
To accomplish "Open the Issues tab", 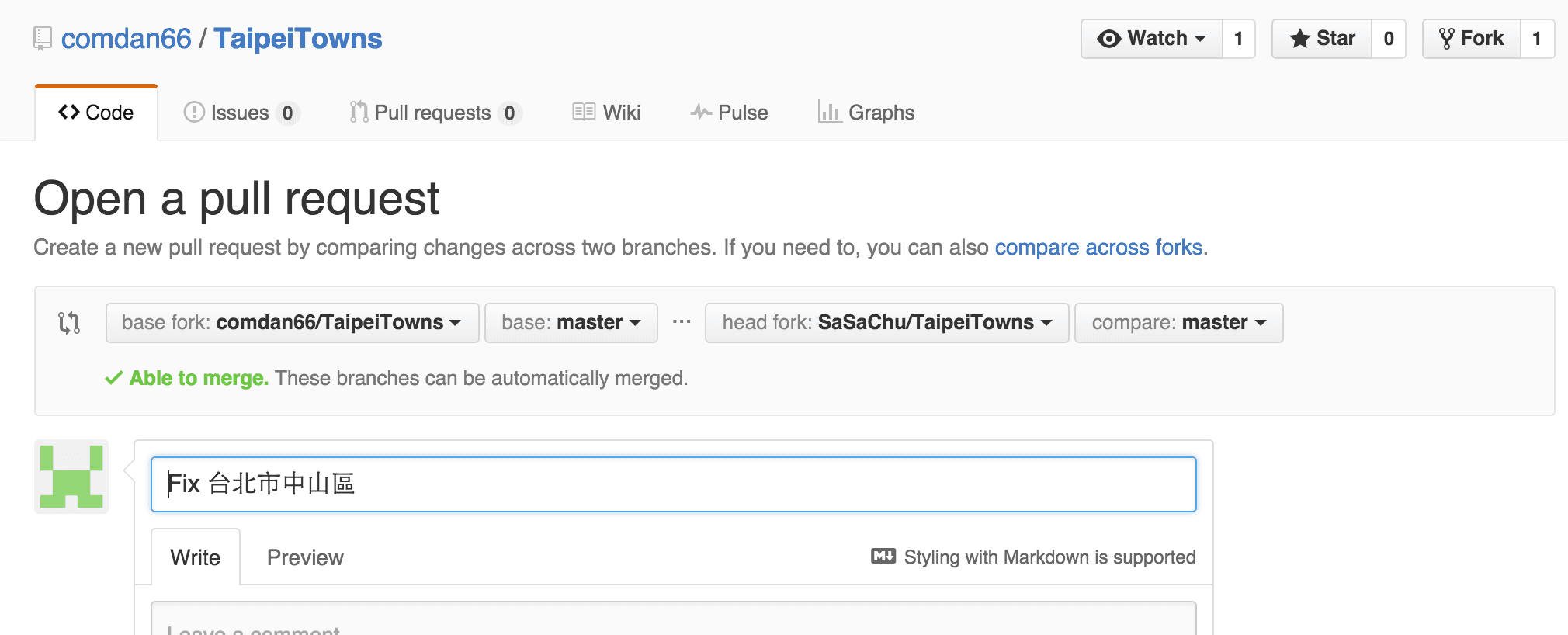I will pyautogui.click(x=241, y=113).
